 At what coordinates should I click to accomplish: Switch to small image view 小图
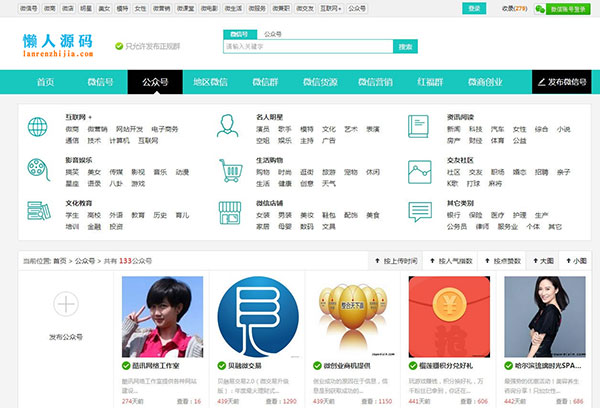tap(576, 261)
